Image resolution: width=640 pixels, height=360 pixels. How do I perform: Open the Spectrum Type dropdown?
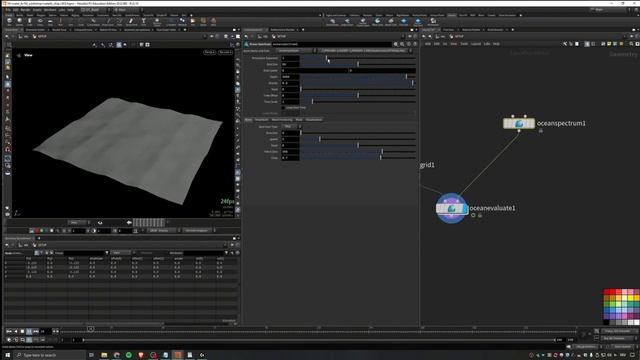pos(291,127)
